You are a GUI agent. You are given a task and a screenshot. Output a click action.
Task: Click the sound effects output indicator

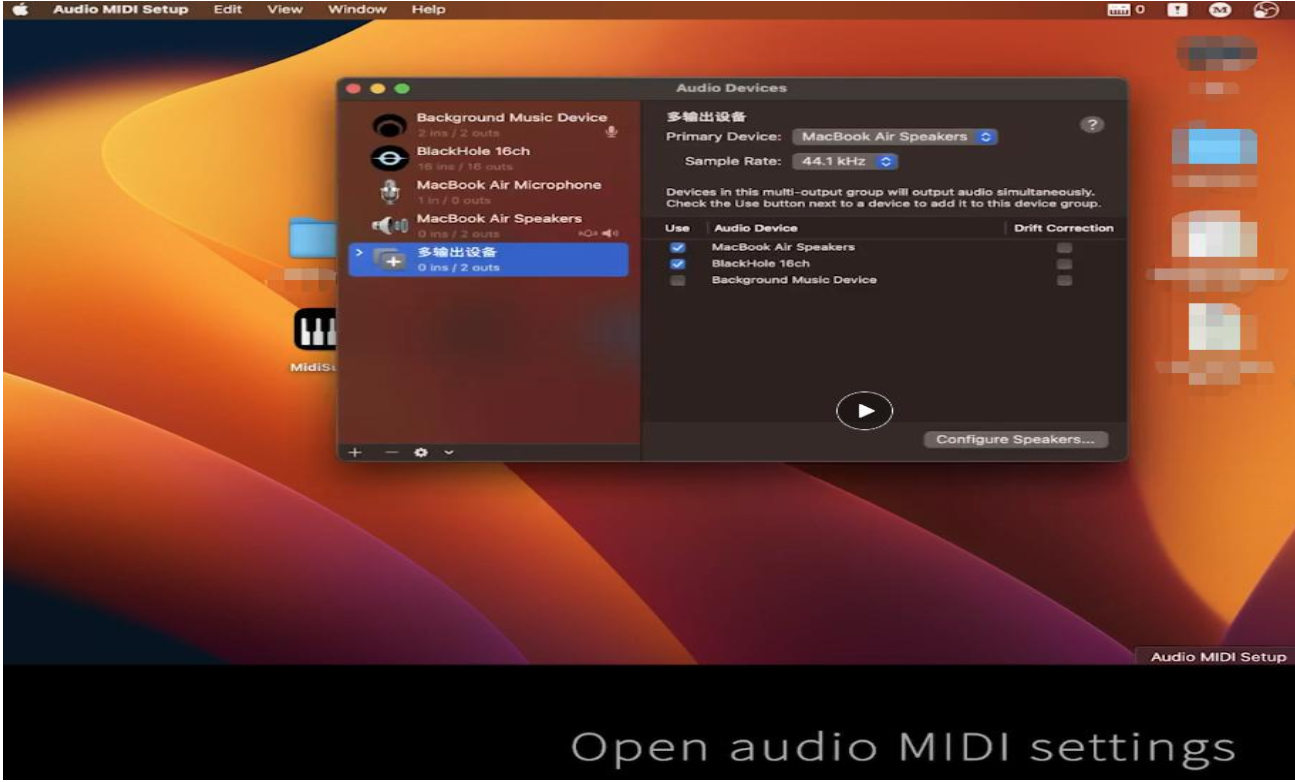[587, 233]
